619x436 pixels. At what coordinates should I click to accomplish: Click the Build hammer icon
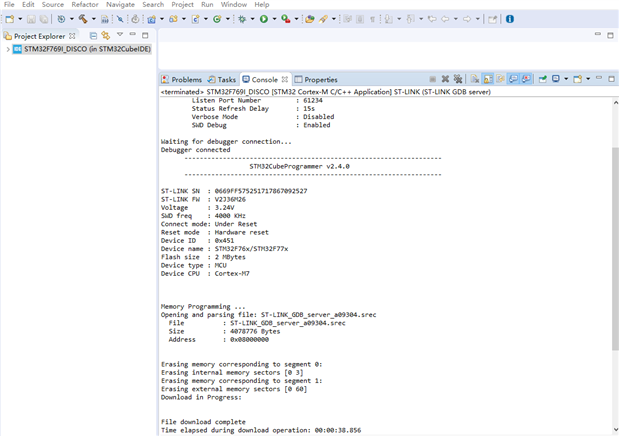83,19
